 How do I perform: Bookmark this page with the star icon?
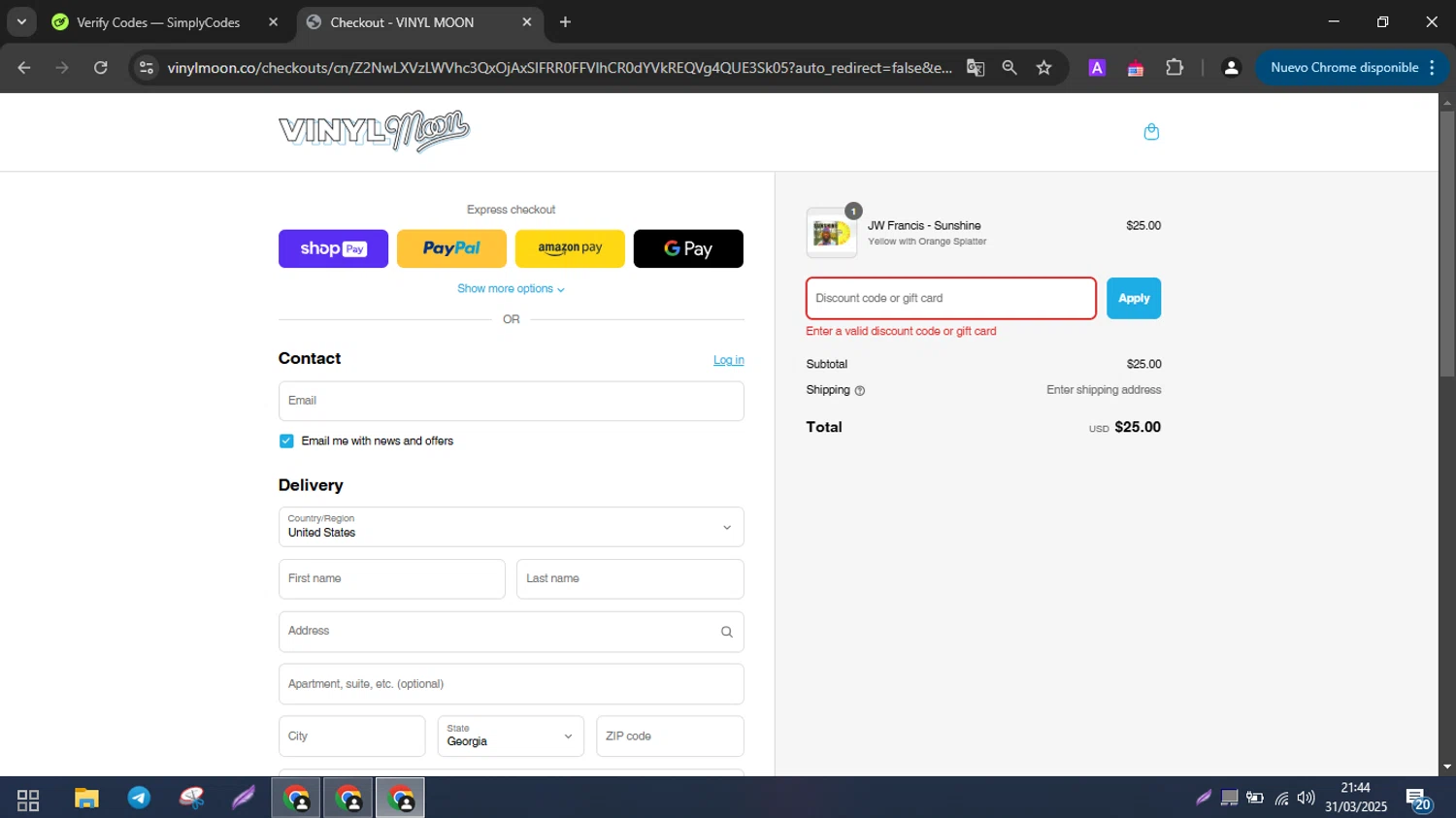pos(1044,68)
